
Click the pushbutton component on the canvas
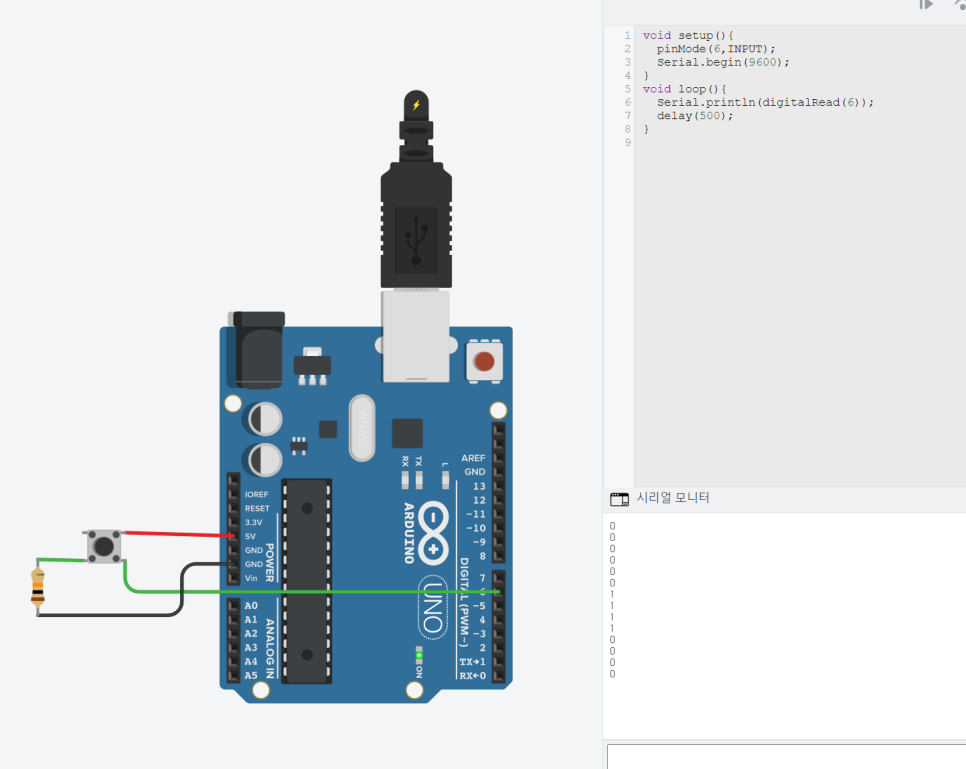[x=104, y=546]
